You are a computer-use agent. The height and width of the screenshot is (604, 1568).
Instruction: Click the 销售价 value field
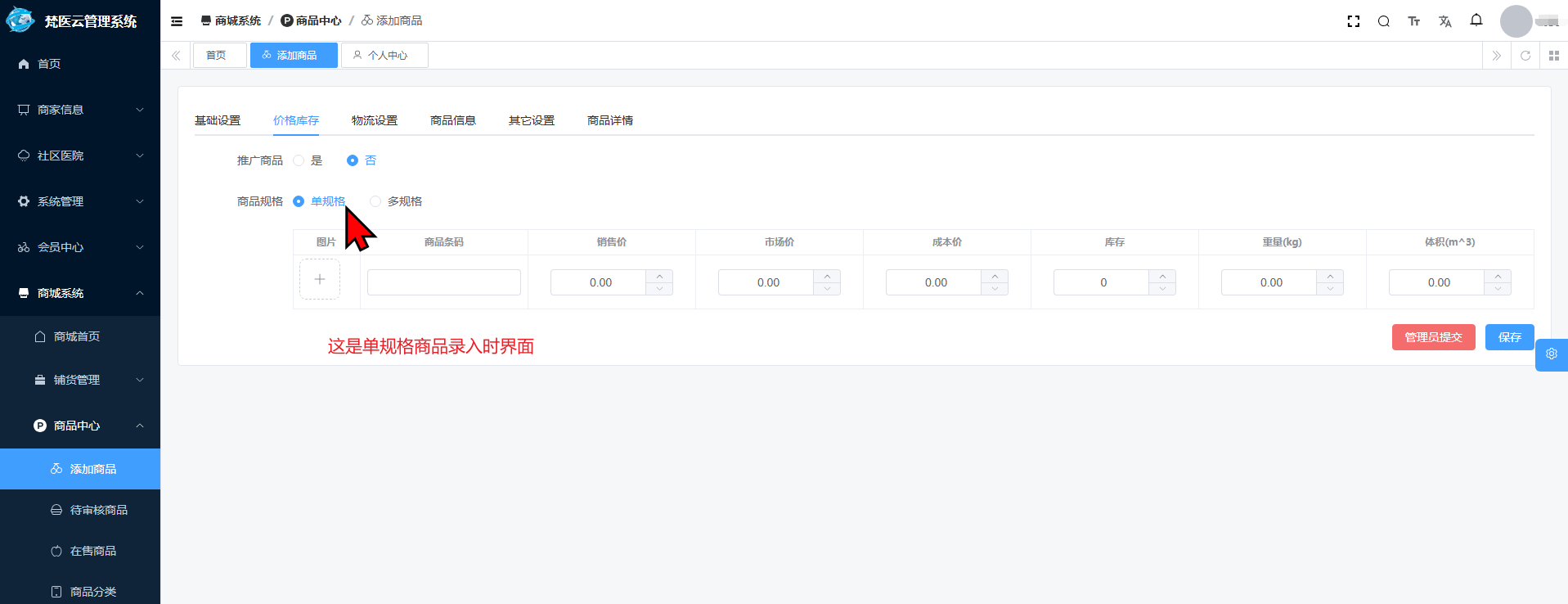[600, 282]
